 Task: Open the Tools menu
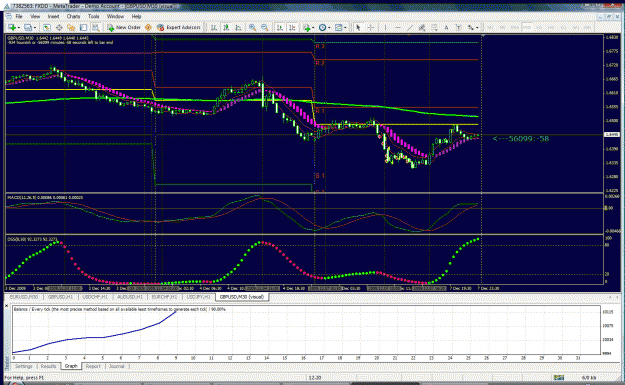click(x=94, y=16)
